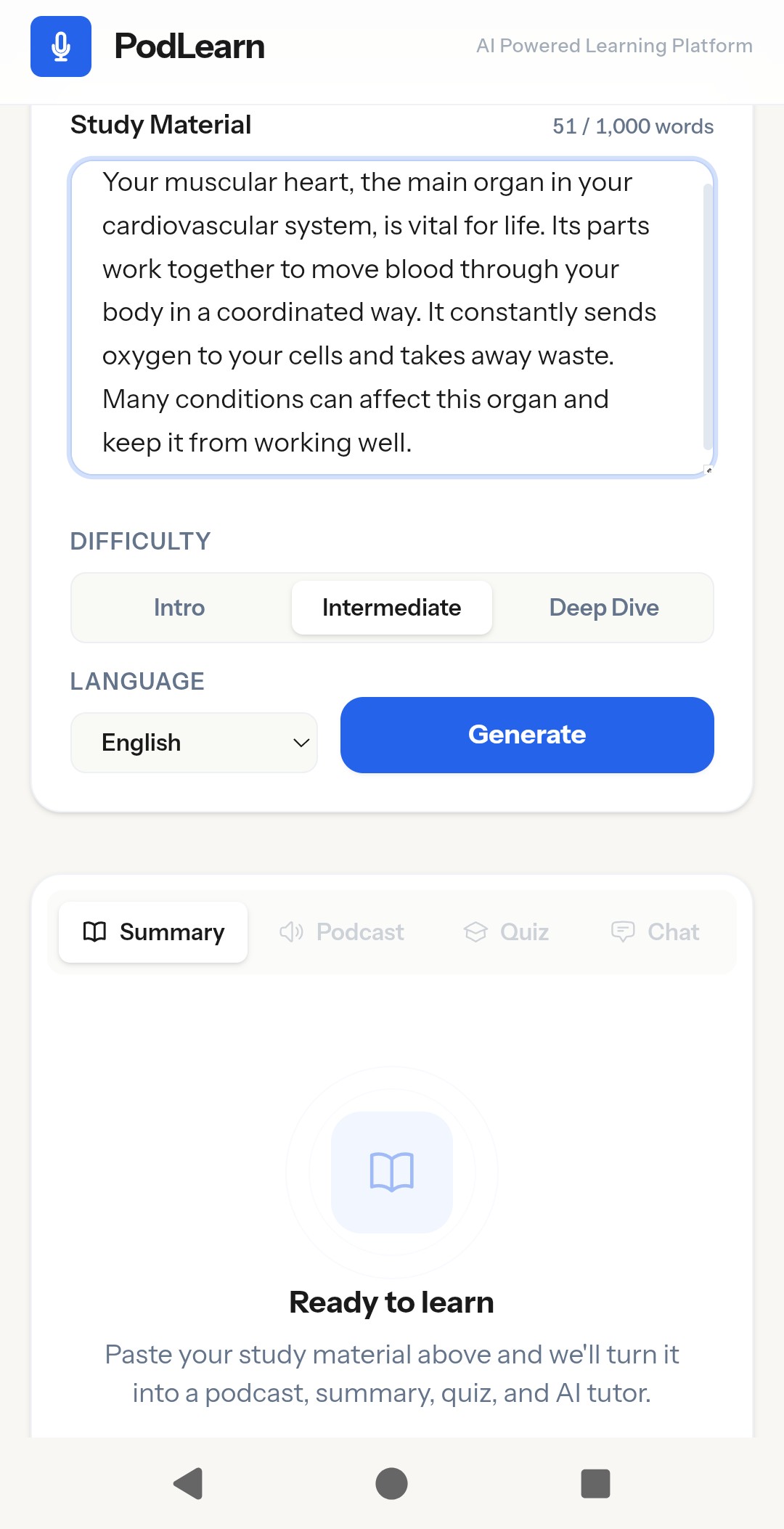Screen dimensions: 784x1529
Task: Switch to the Podcast tab
Action: pyautogui.click(x=342, y=931)
